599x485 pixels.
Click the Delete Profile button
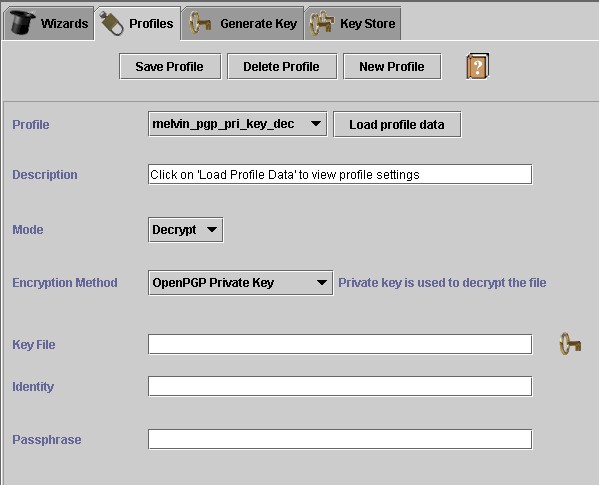(282, 66)
